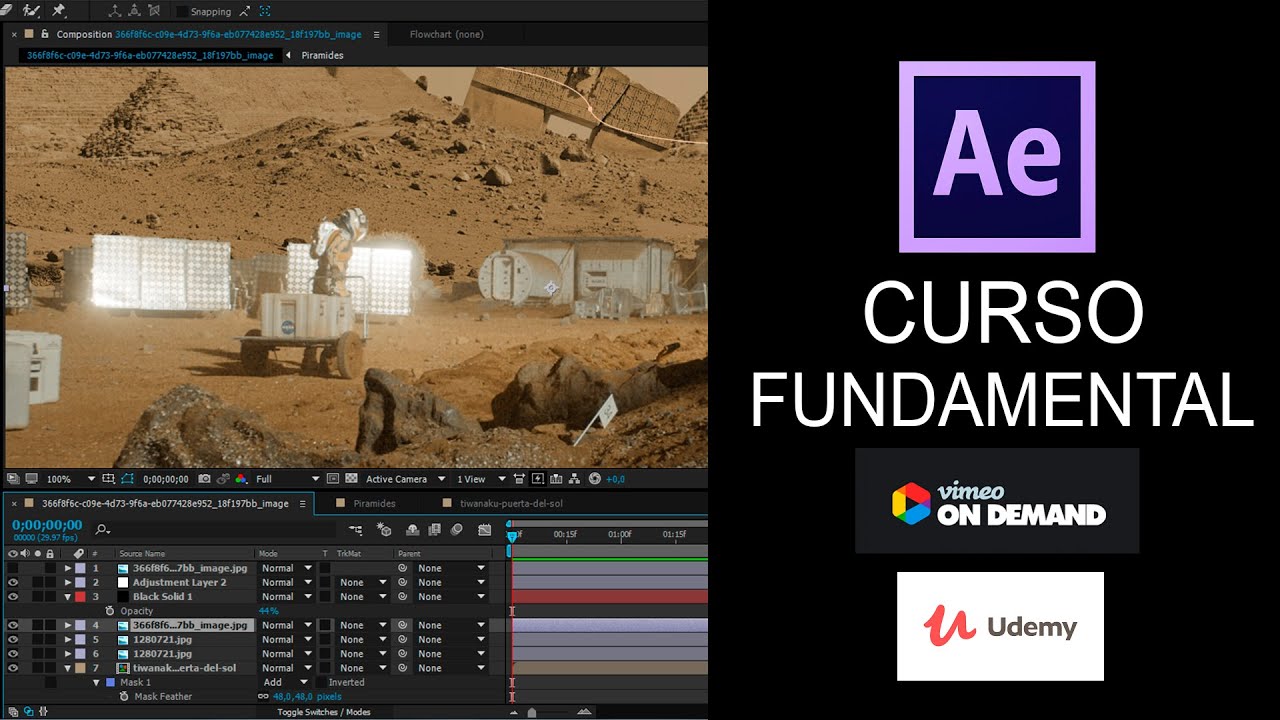Select the 366f8f6c…18f197bb_image timeline tab
Image resolution: width=1280 pixels, height=720 pixels.
163,503
